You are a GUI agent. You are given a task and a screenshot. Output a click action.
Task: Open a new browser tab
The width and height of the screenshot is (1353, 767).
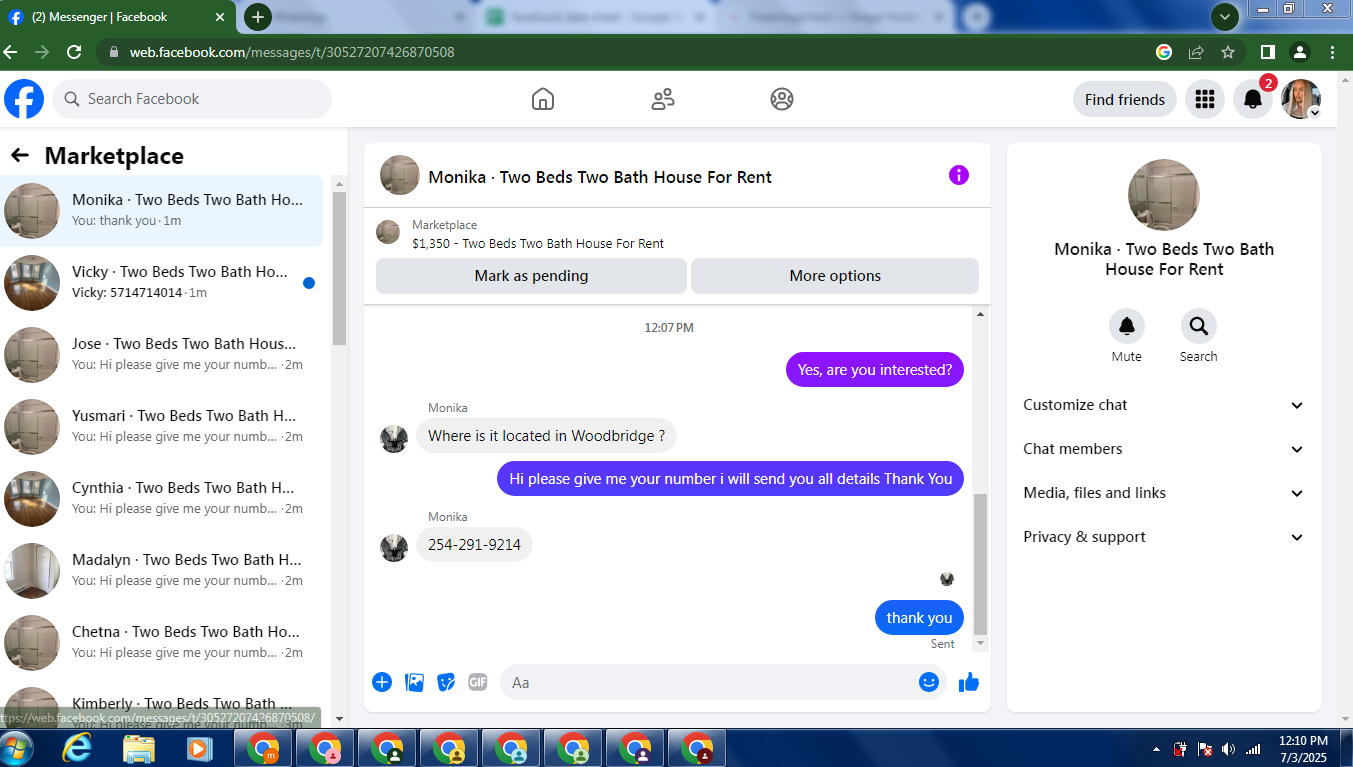point(258,17)
